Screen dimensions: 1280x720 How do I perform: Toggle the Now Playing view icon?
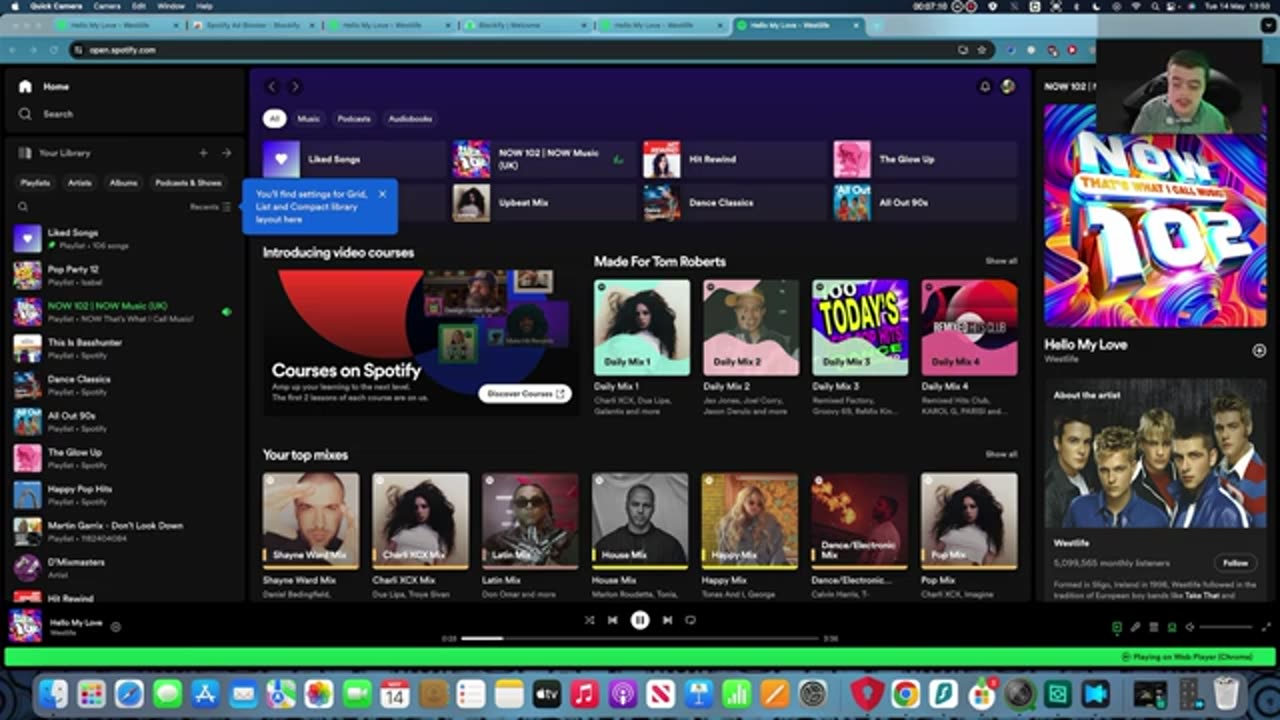(x=1117, y=627)
